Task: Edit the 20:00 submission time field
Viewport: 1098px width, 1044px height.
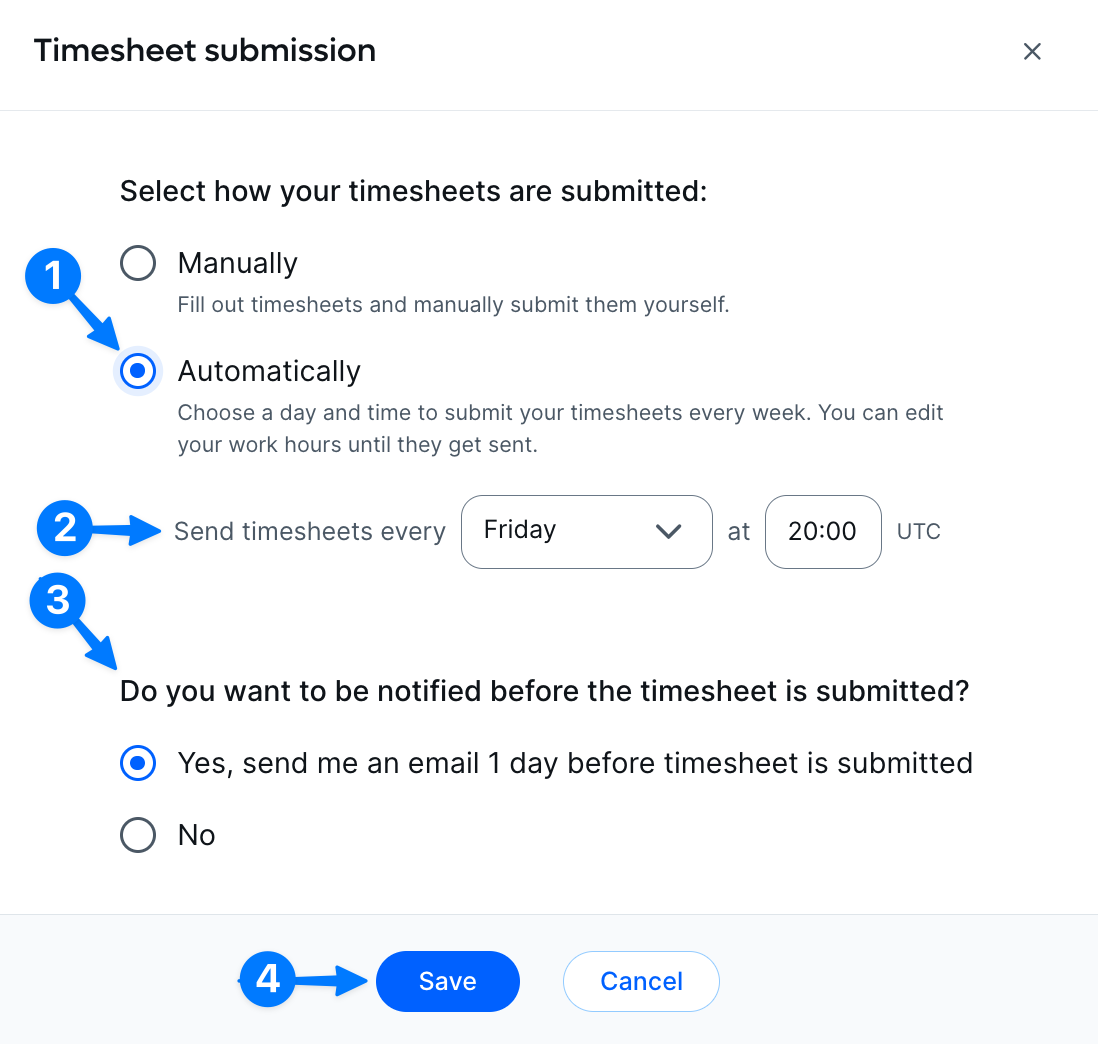Action: pyautogui.click(x=823, y=531)
